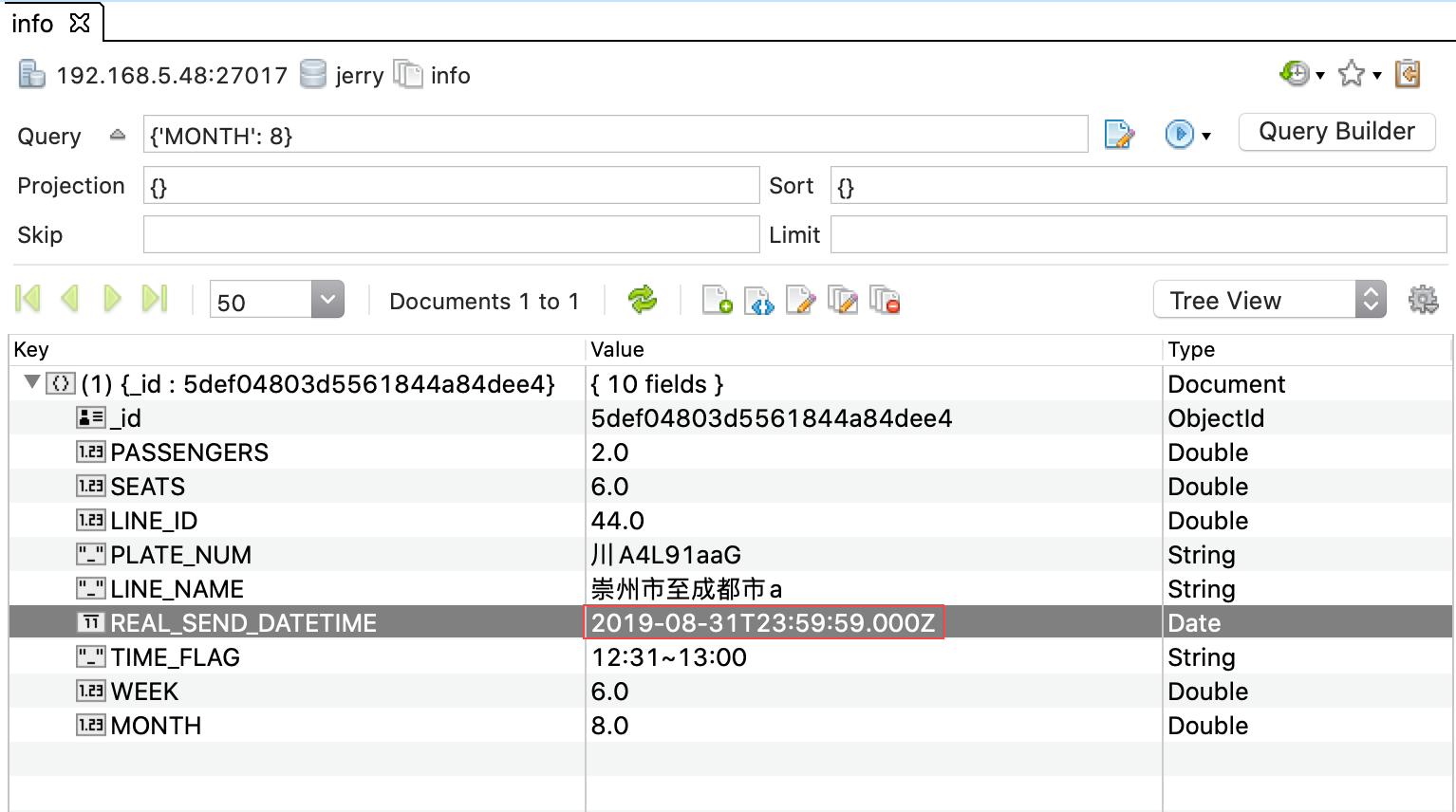The height and width of the screenshot is (812, 1456).
Task: Click the Sort input field
Action: [x=1138, y=185]
